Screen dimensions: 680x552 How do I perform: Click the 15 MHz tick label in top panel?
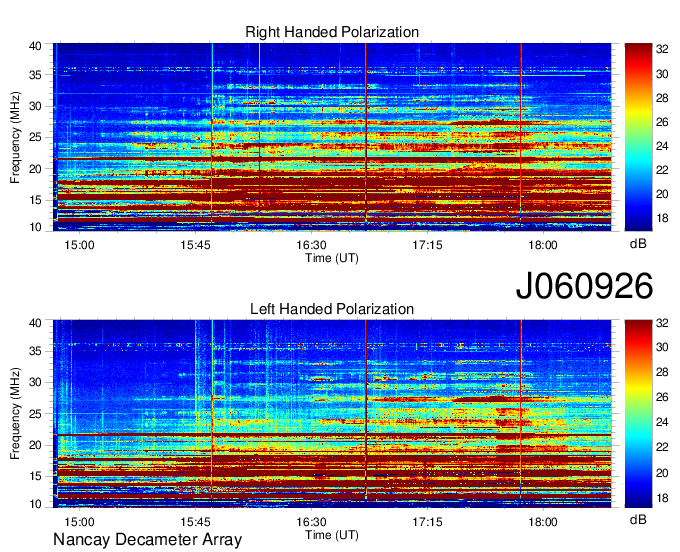(x=36, y=201)
